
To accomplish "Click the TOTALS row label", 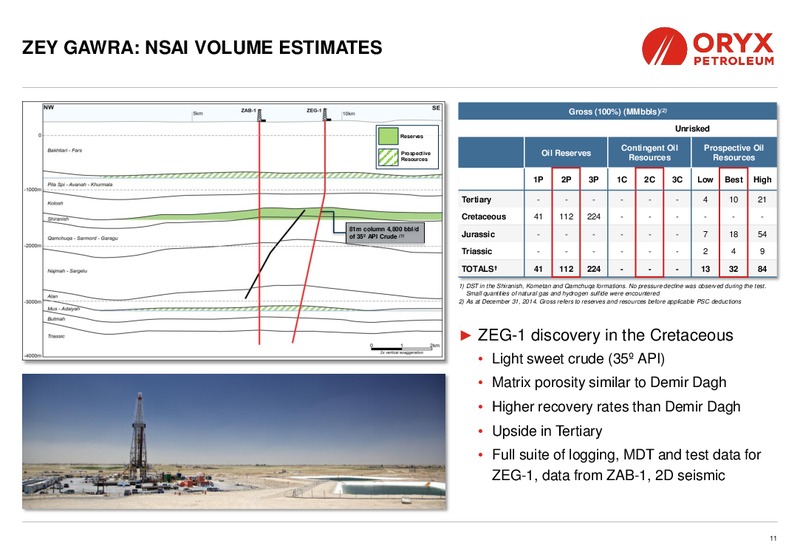I will coord(479,268).
